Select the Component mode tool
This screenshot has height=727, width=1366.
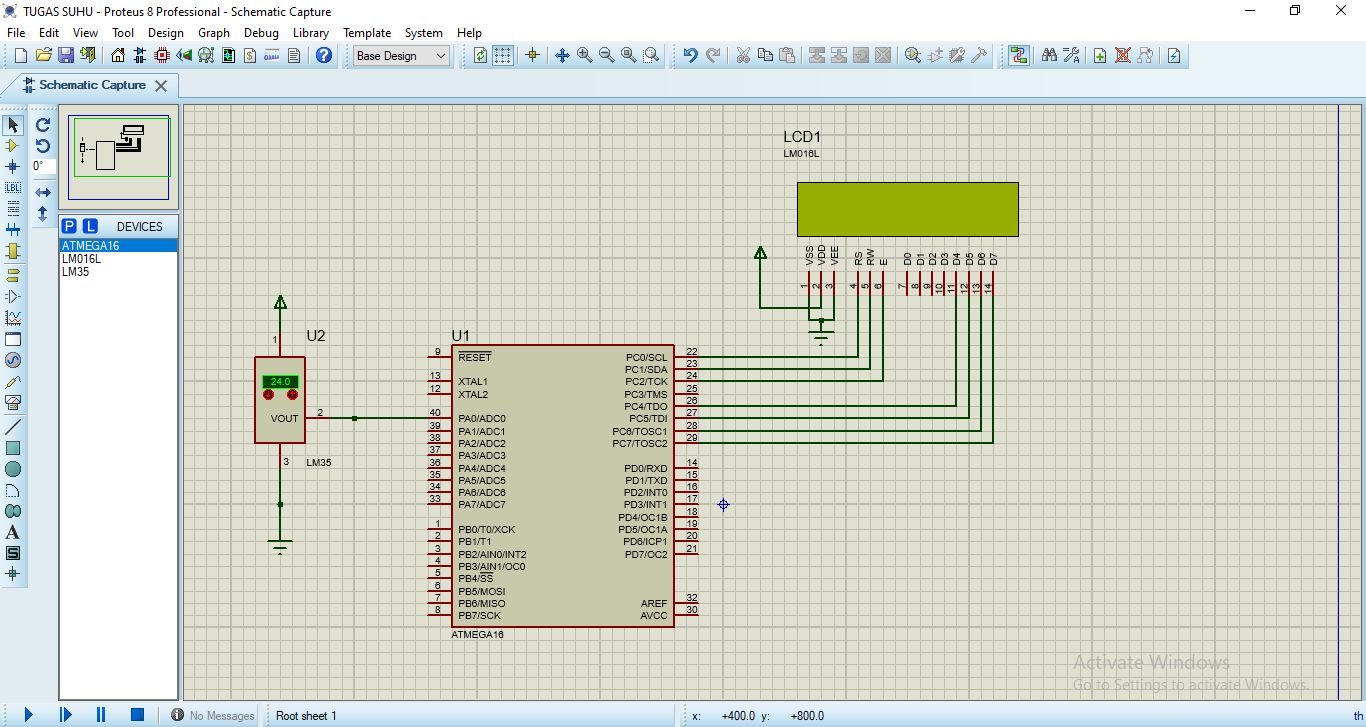13,146
